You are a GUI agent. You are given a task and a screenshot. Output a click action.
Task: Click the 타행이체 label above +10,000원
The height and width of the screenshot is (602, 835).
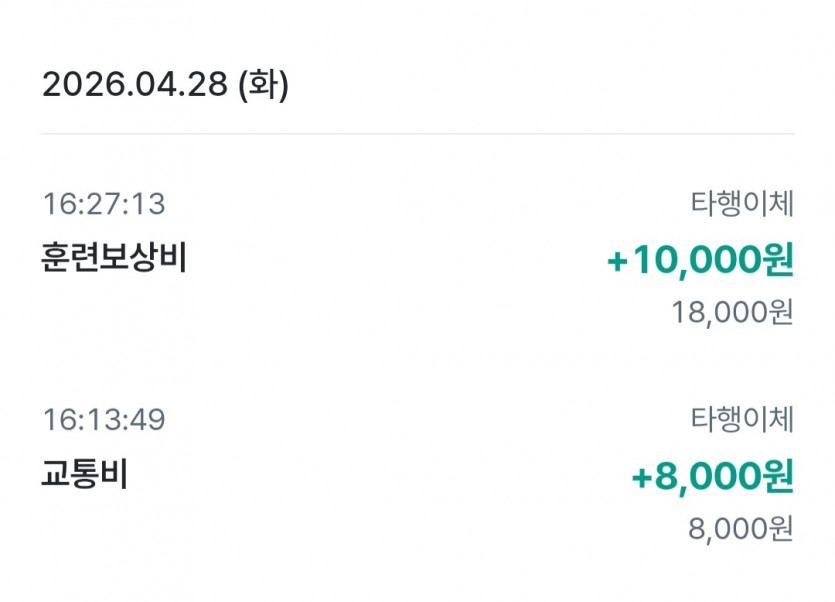coord(741,204)
